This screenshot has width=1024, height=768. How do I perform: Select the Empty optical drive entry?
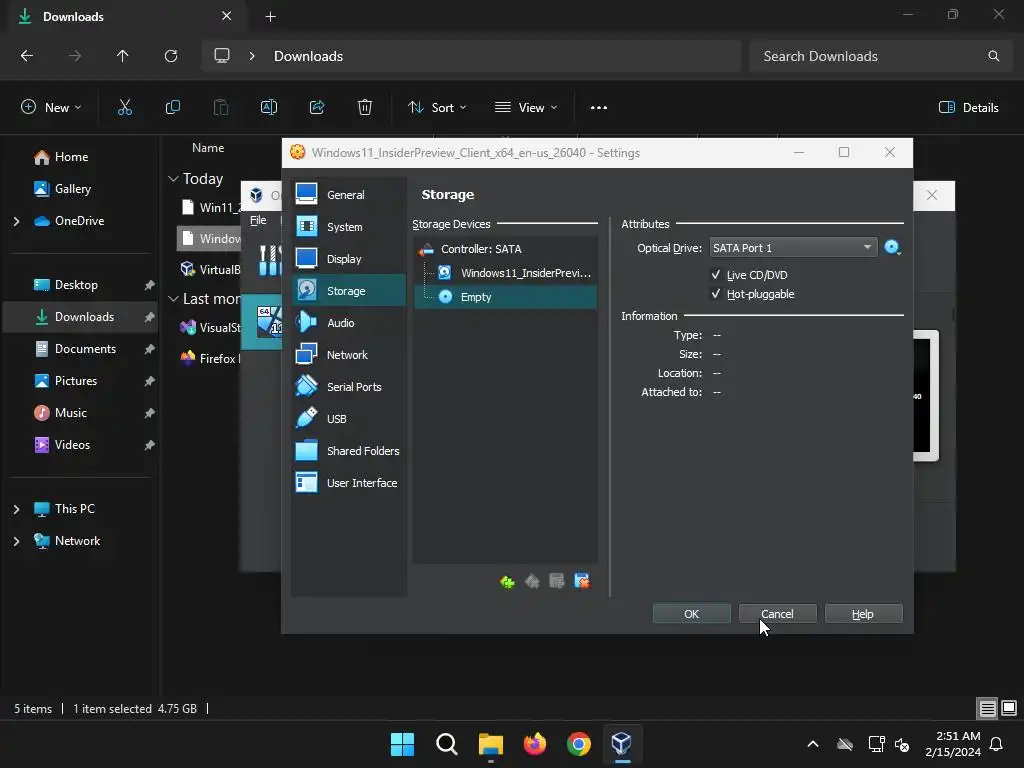tap(505, 297)
